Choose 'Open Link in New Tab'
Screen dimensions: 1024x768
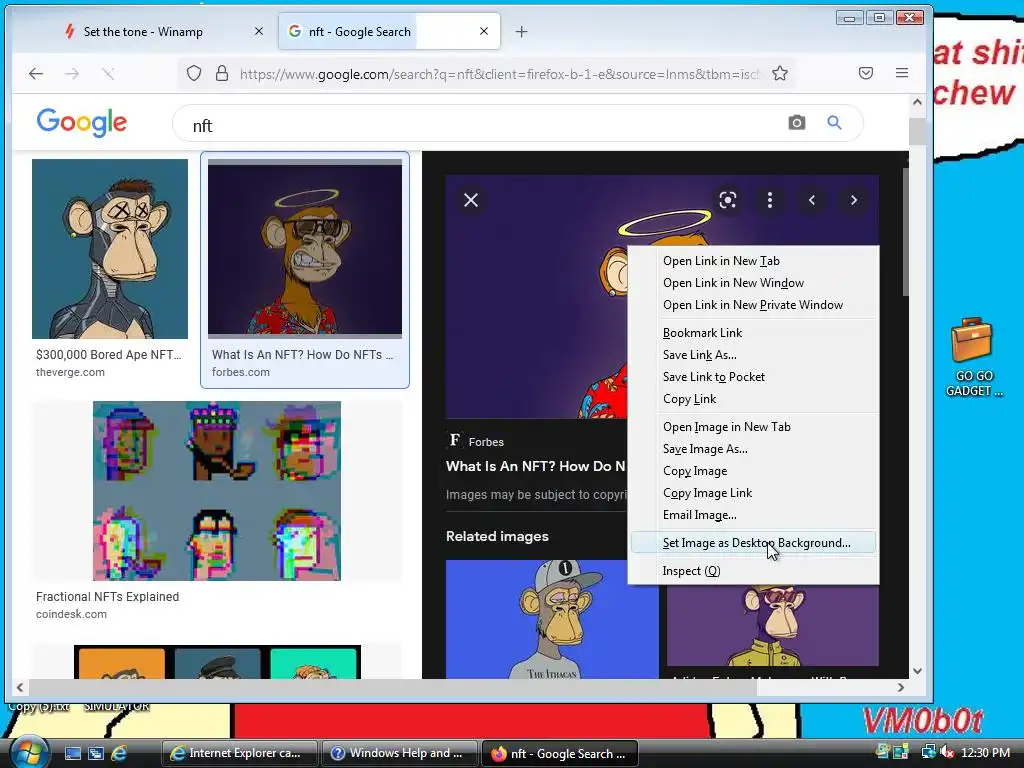click(753, 261)
